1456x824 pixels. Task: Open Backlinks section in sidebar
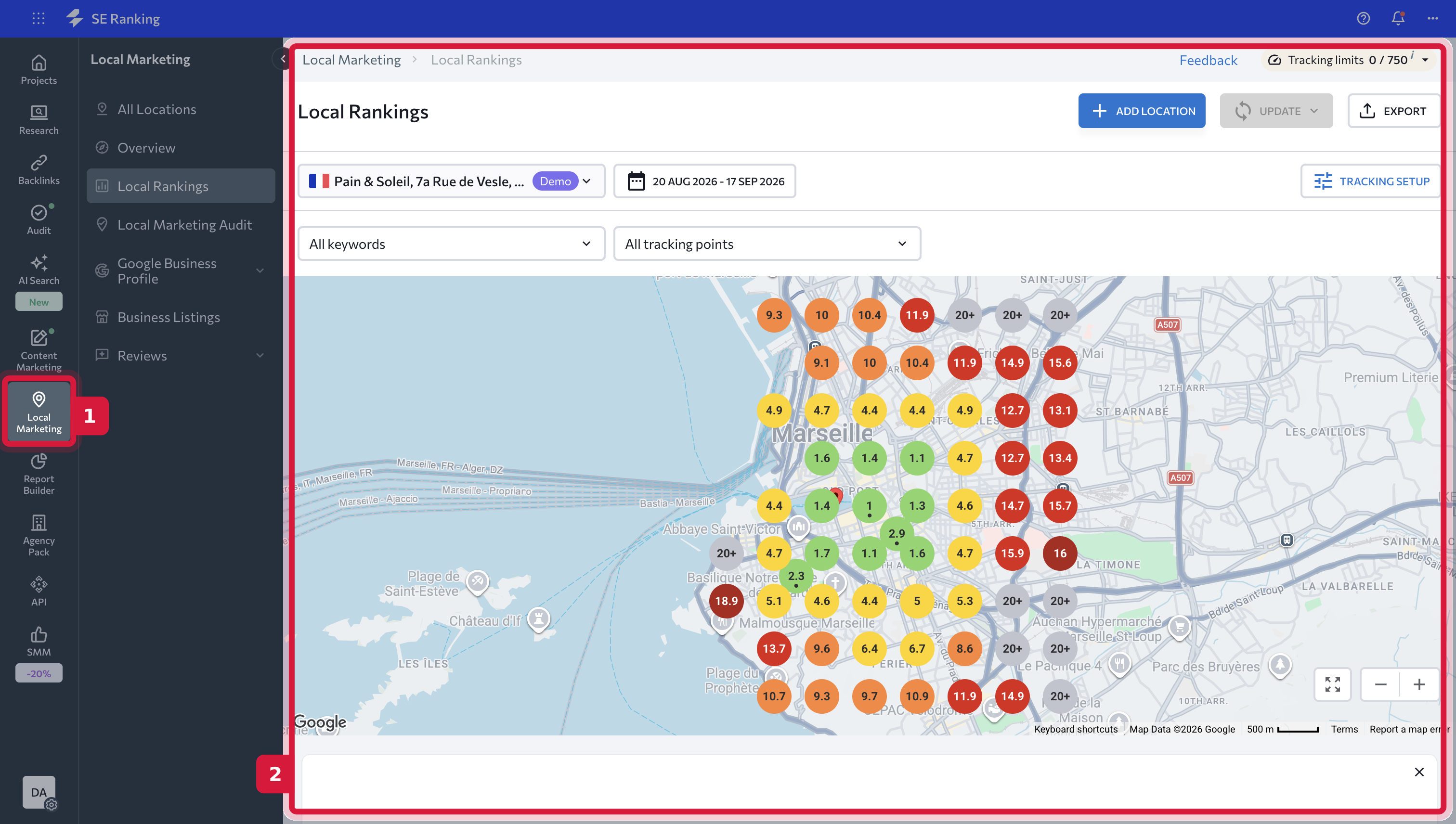click(x=39, y=170)
